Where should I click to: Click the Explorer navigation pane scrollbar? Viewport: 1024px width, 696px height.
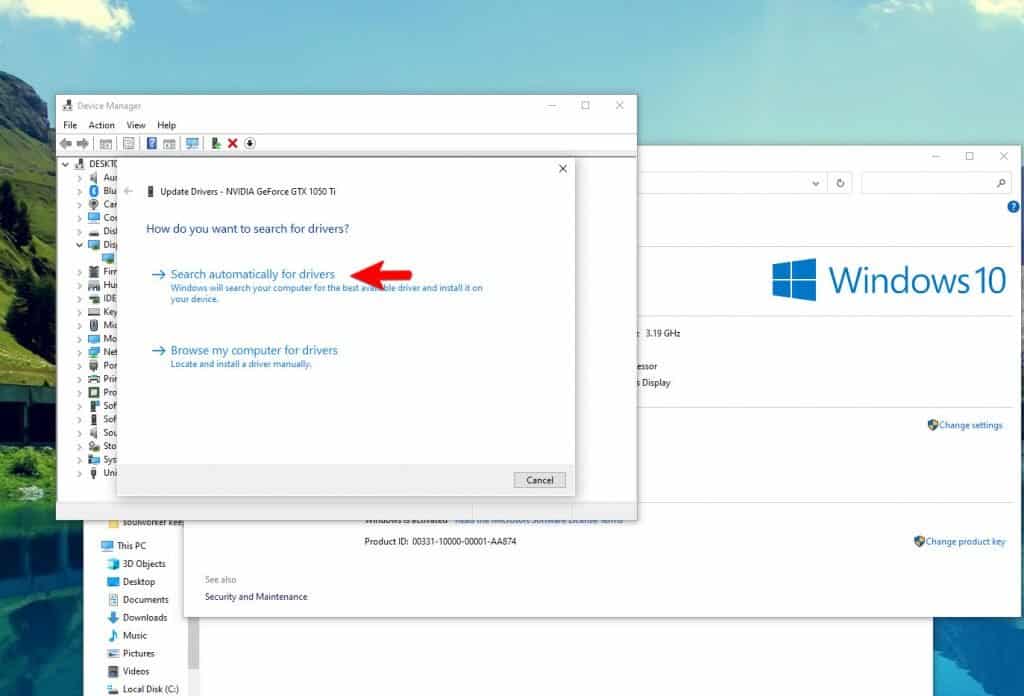(x=193, y=643)
